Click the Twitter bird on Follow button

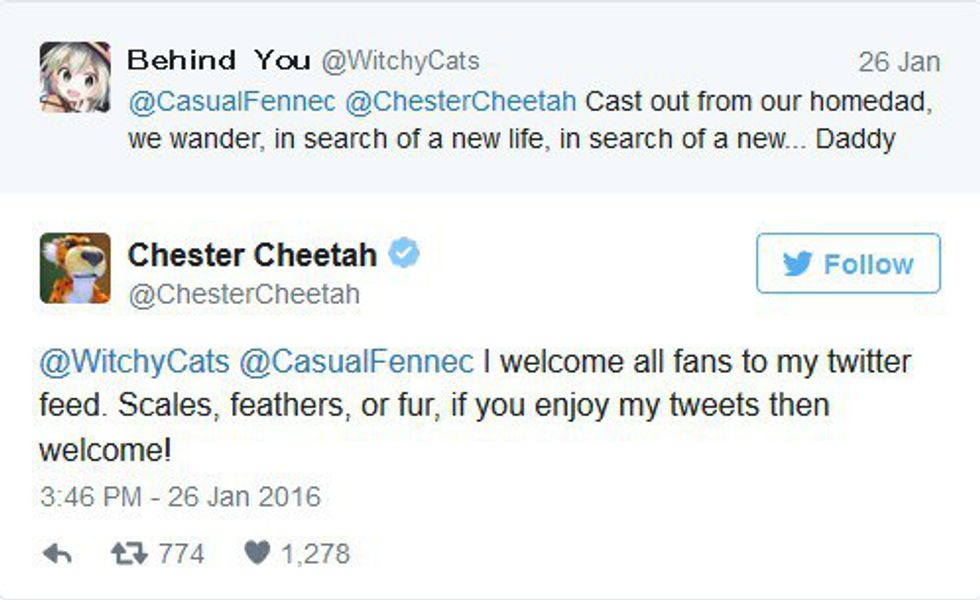[x=797, y=264]
